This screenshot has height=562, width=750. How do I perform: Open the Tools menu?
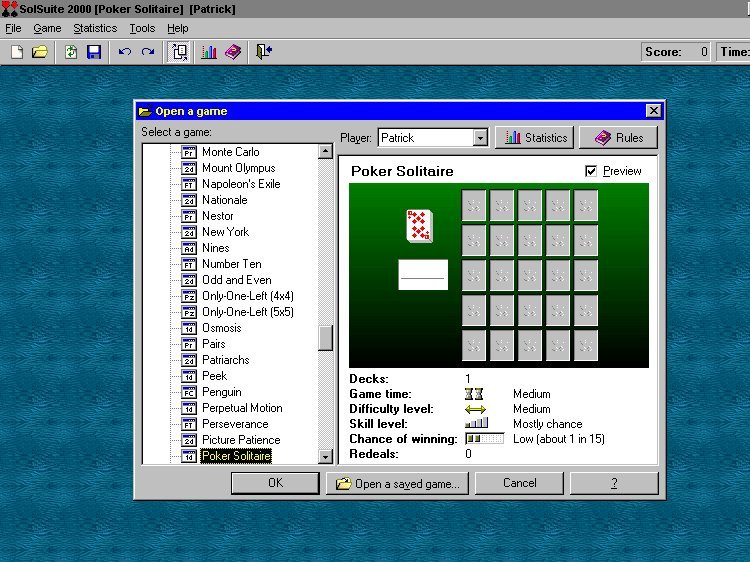pos(142,28)
